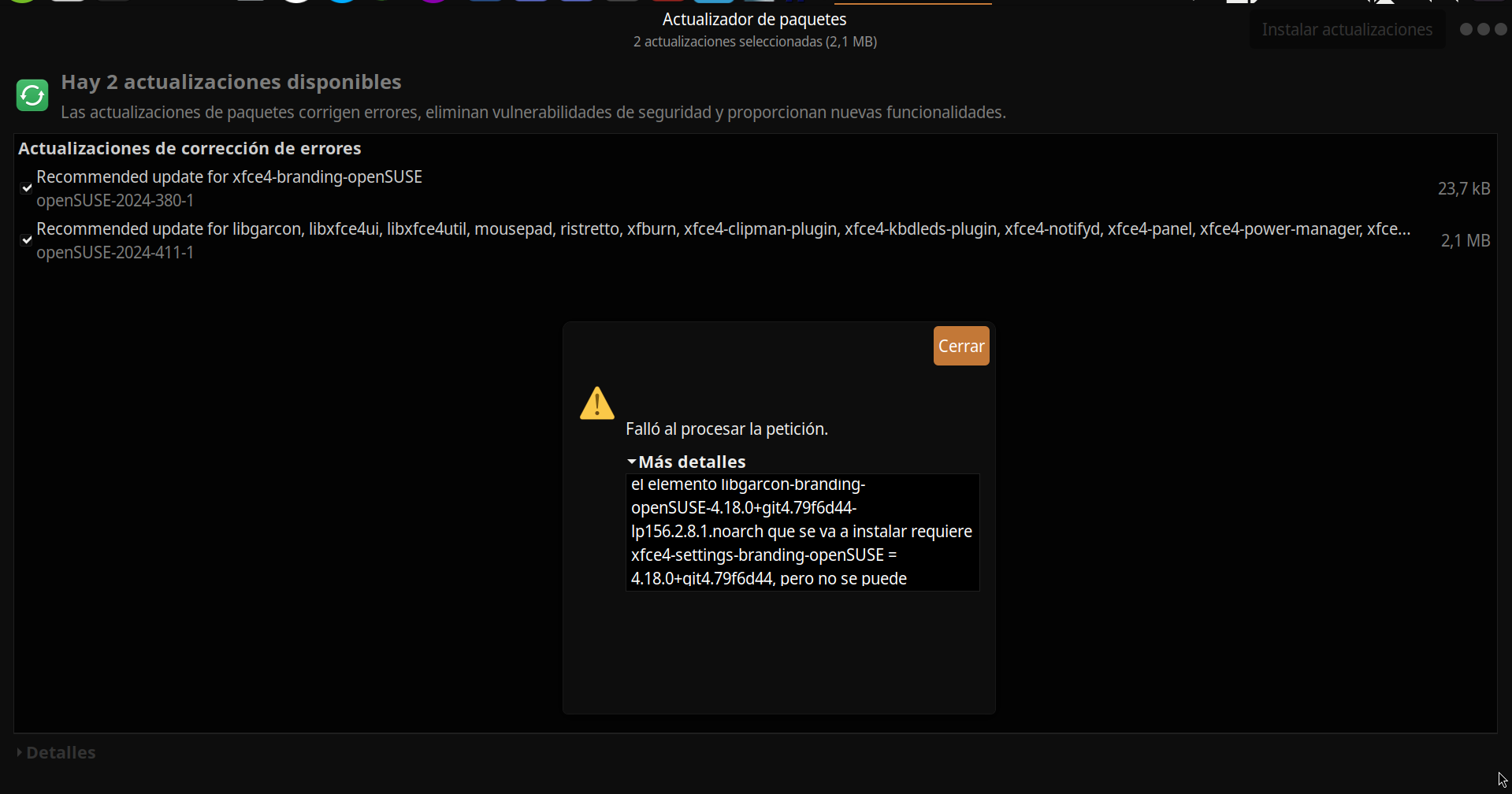Click the middle window control dot
The image size is (1512, 794).
(1484, 29)
